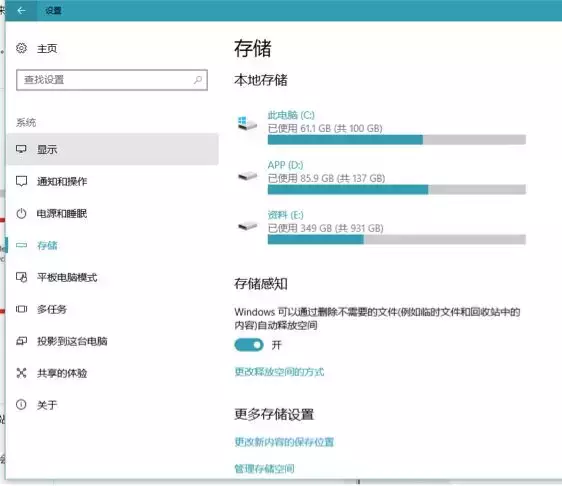Click 更改释放空间的方式 link

(x=279, y=372)
